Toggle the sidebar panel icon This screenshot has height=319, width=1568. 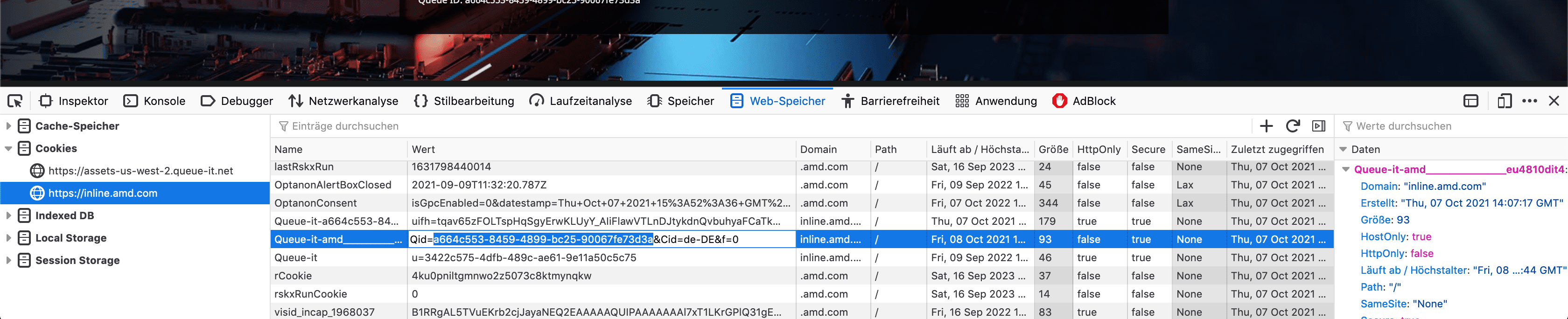click(1318, 126)
